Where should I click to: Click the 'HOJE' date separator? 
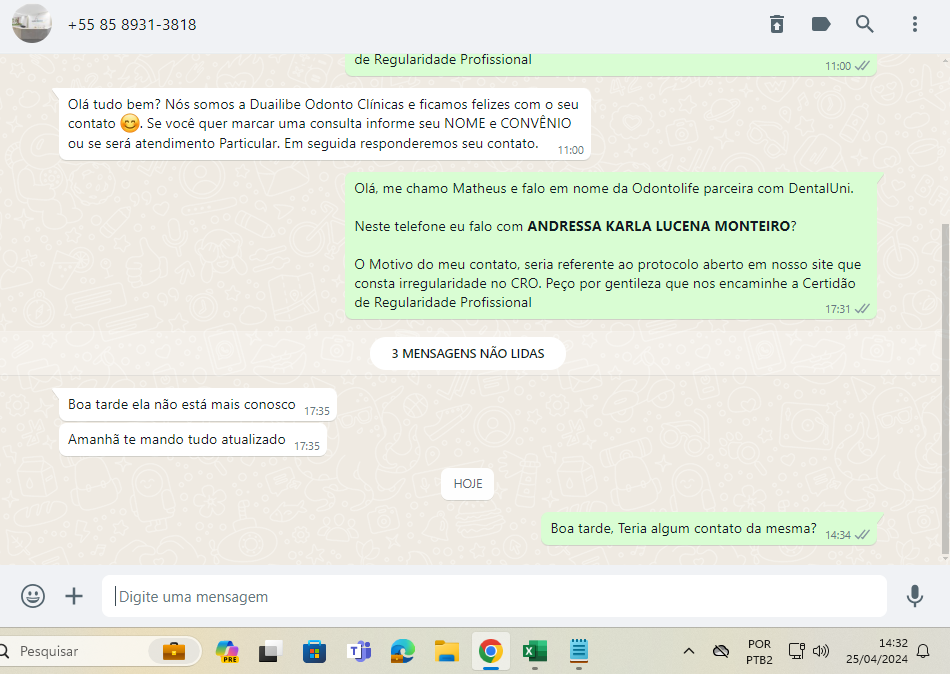[468, 484]
